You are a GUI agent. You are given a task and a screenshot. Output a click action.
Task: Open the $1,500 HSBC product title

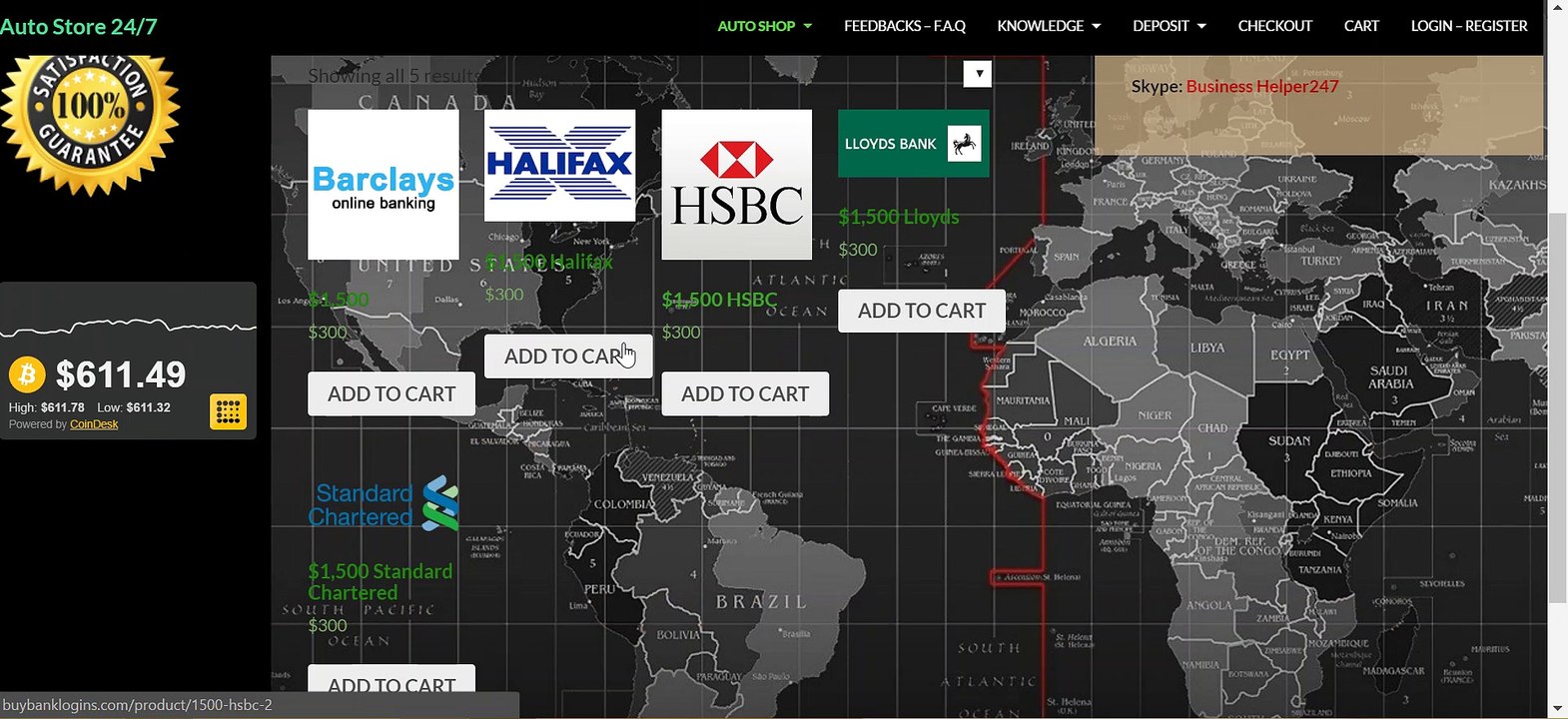click(x=719, y=300)
